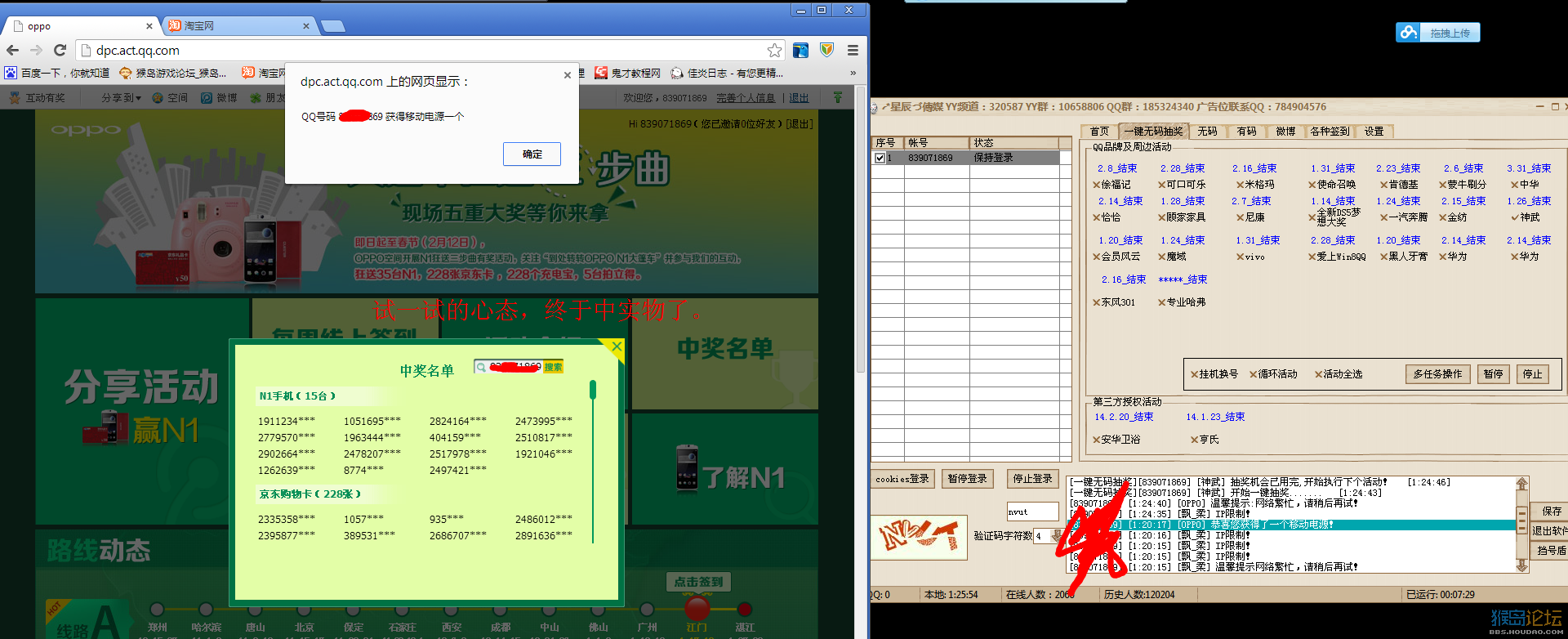Reload the dpc.act.qq.com page
Viewport: 1568px width, 639px height.
point(60,51)
